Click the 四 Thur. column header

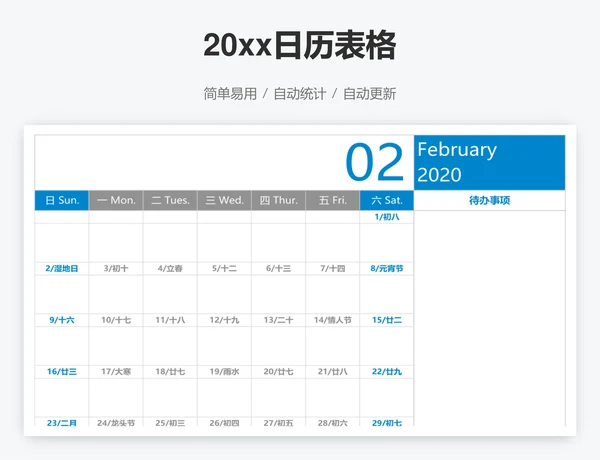click(x=279, y=200)
